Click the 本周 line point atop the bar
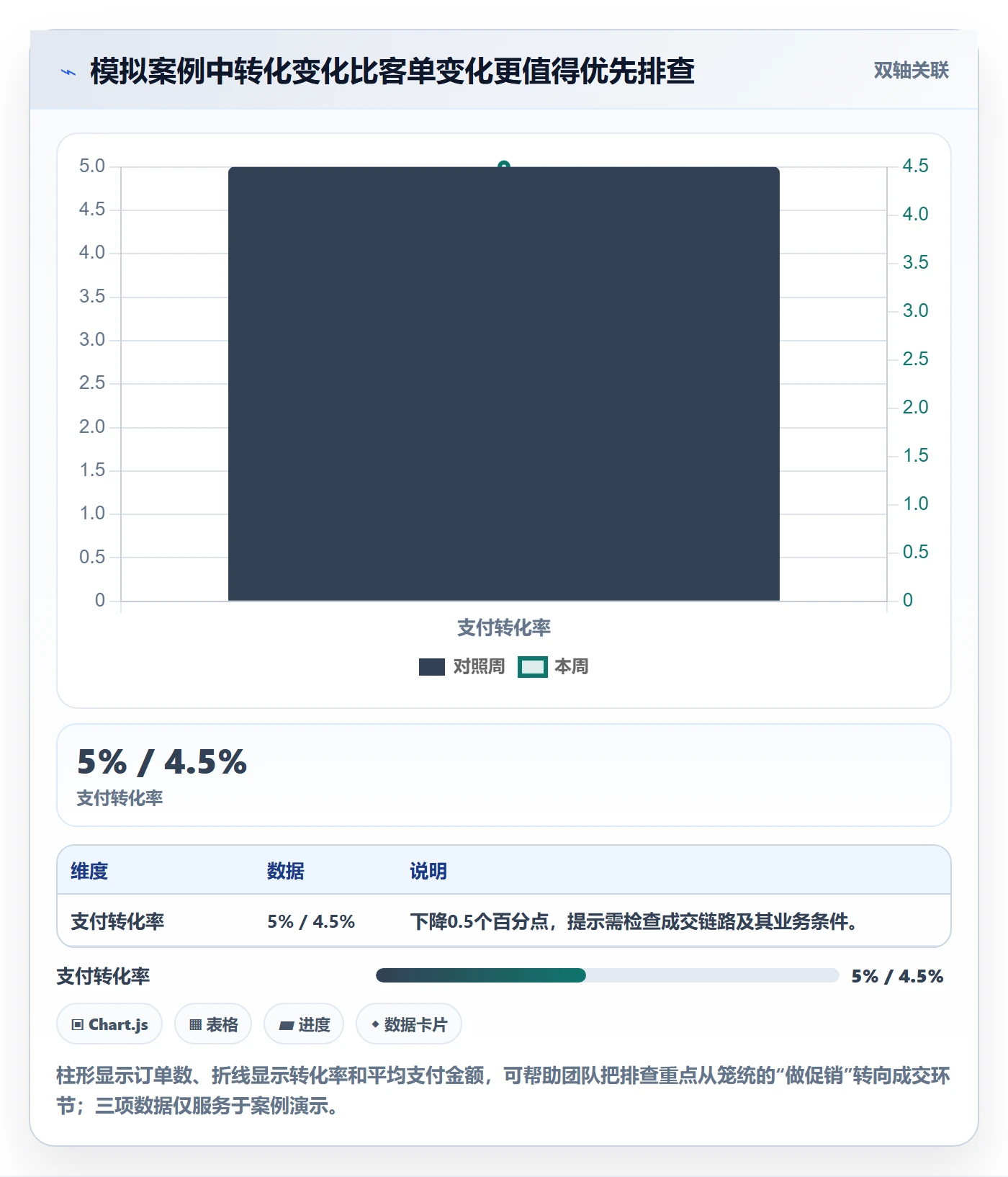This screenshot has width=1008, height=1177. tap(504, 166)
